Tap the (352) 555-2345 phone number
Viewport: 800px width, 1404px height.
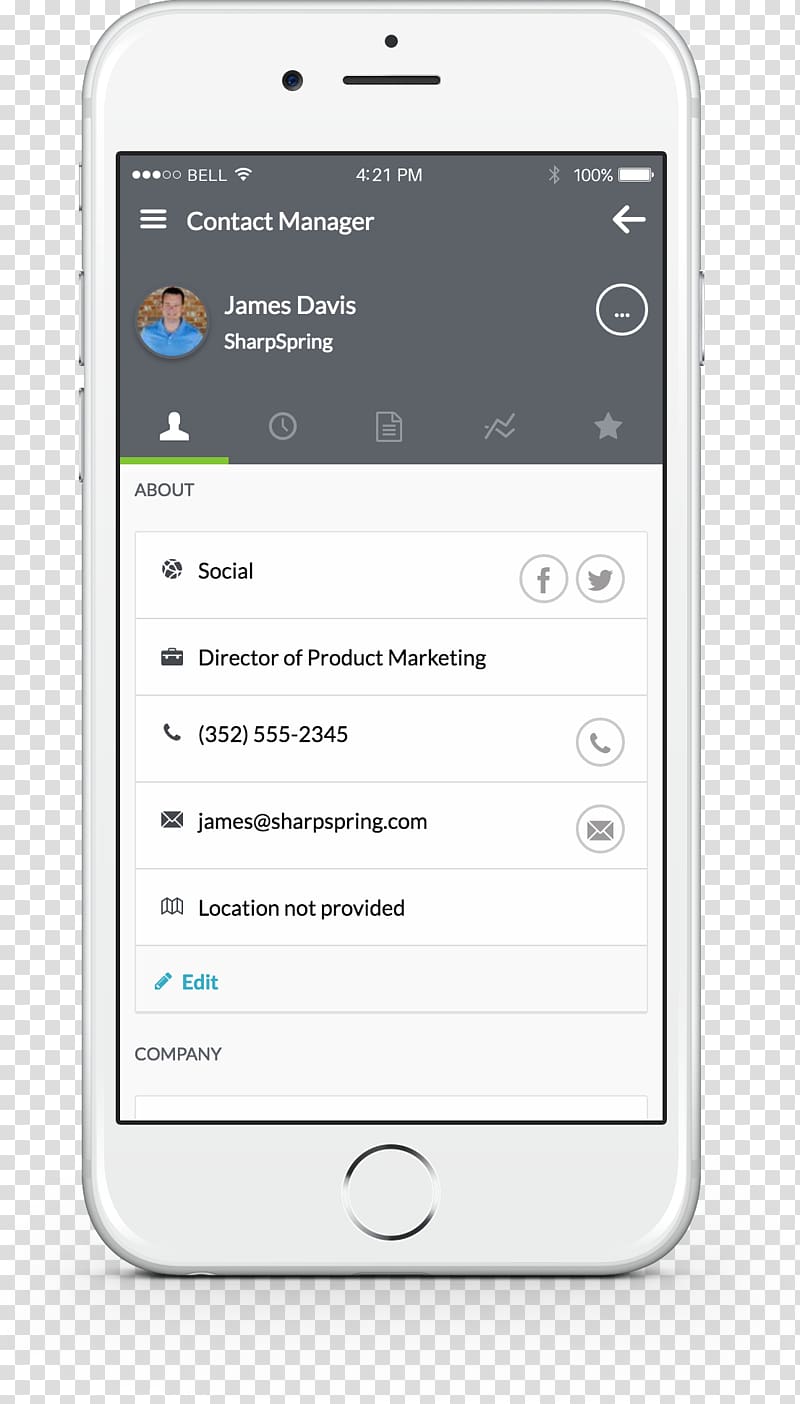(x=273, y=735)
